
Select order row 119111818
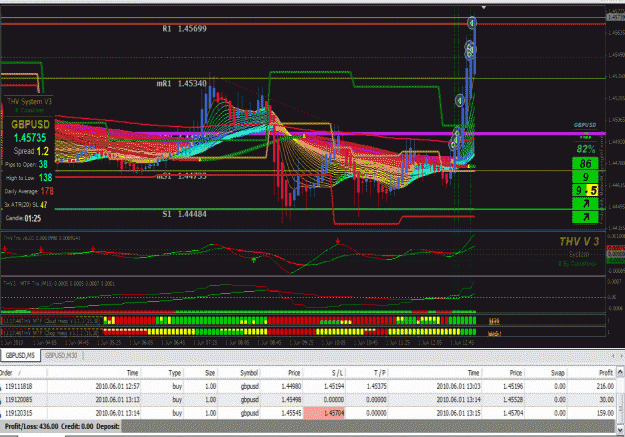(308, 386)
